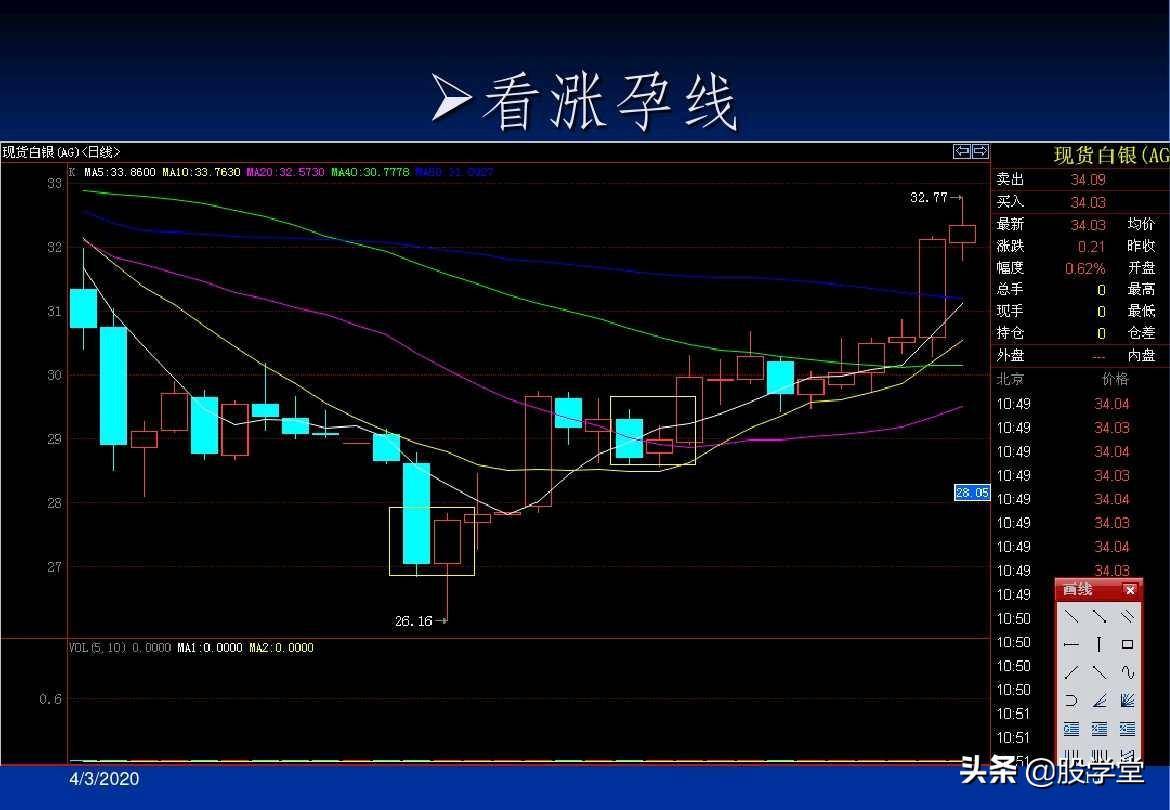Select the golden ratio retracement lines tool
The height and width of the screenshot is (810, 1170).
tap(1072, 729)
